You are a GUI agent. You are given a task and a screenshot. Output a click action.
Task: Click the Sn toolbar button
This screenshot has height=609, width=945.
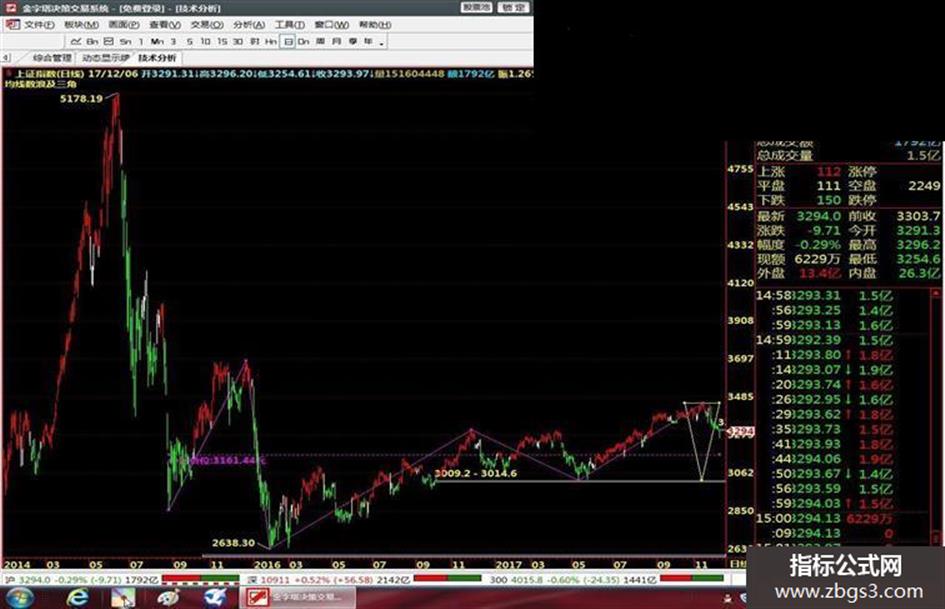click(x=125, y=42)
